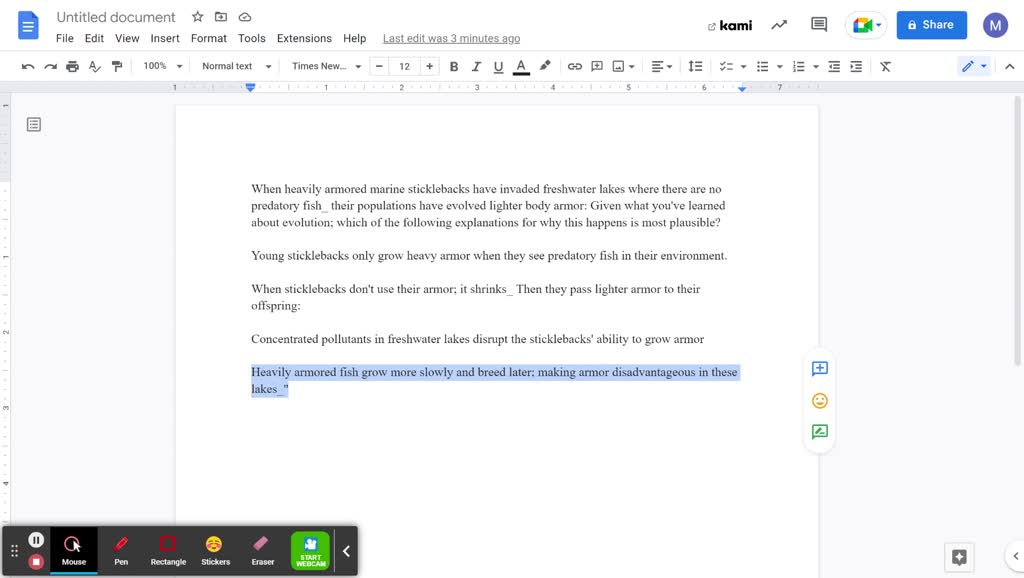Toggle italic formatting

point(476,66)
